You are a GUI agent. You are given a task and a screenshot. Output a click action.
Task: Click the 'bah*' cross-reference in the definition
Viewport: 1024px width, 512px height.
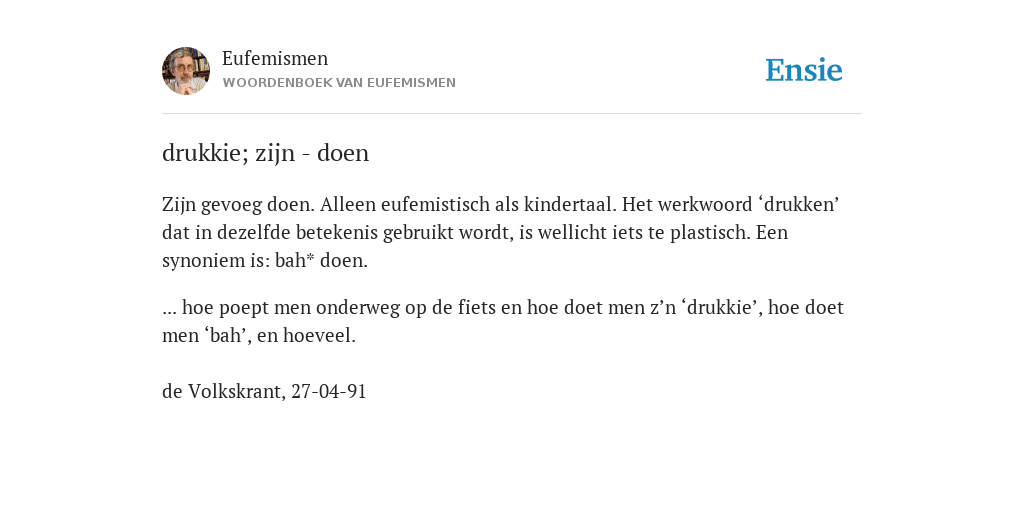coord(295,261)
